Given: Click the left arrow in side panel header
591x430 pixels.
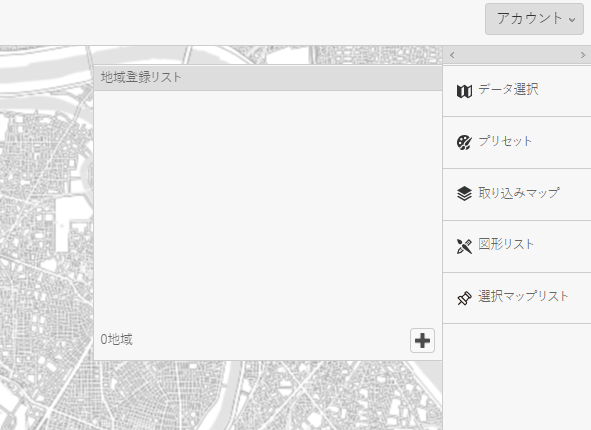Looking at the screenshot, I should [x=452, y=55].
